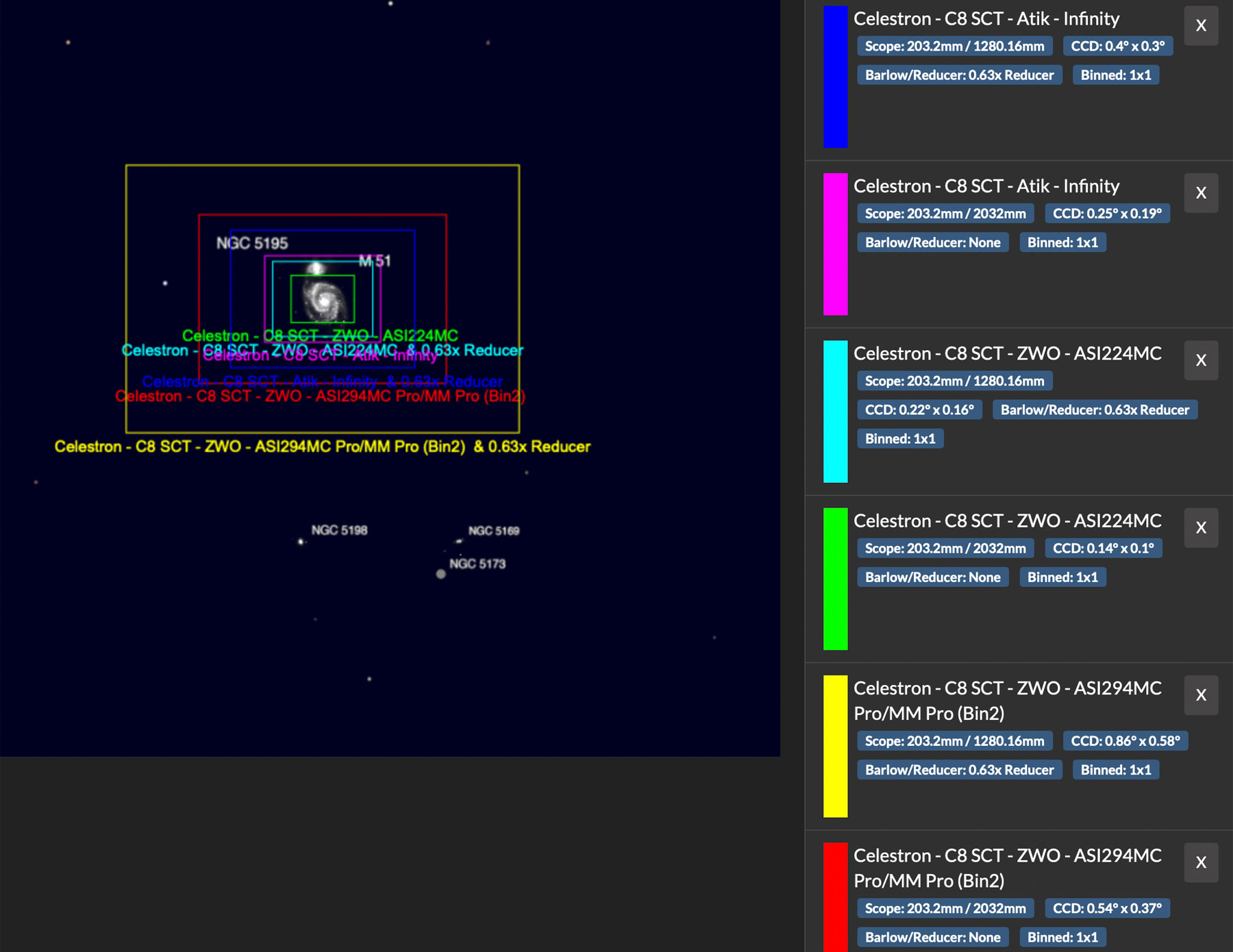Click the CCD: 0.54° x 0.37° tag
The width and height of the screenshot is (1233, 952).
(x=1107, y=908)
